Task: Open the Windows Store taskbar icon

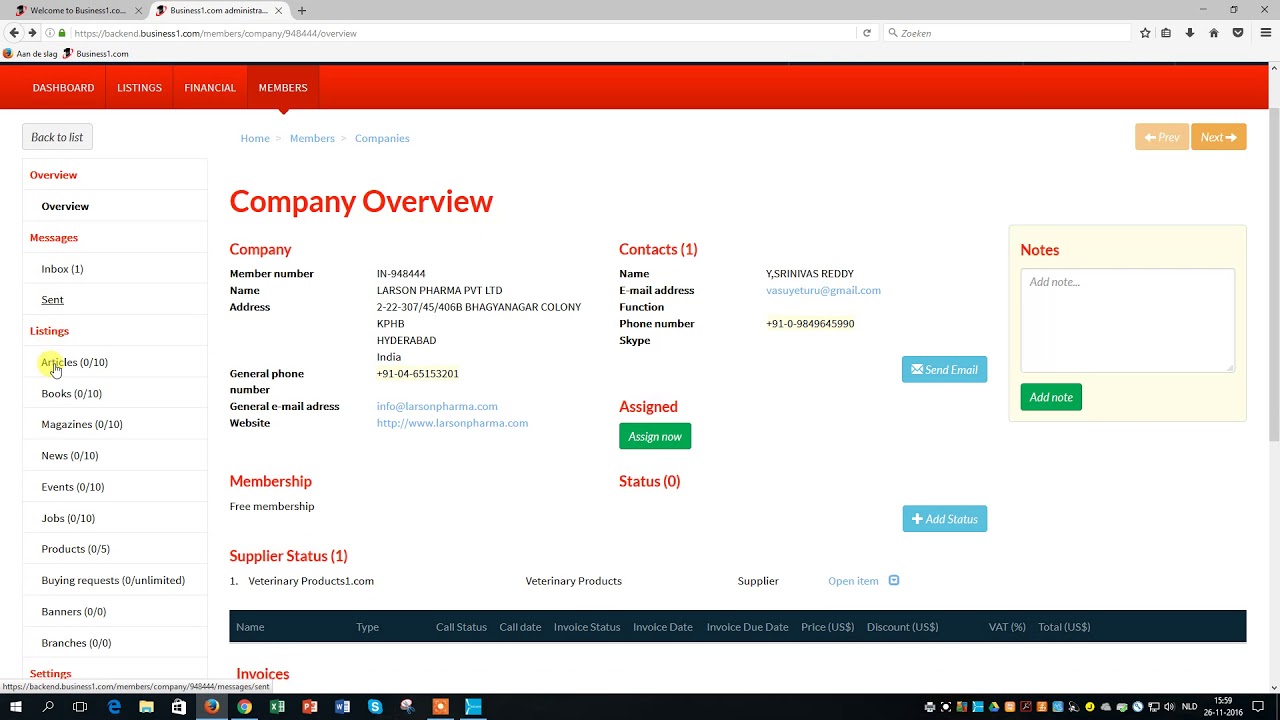Action: pos(179,707)
